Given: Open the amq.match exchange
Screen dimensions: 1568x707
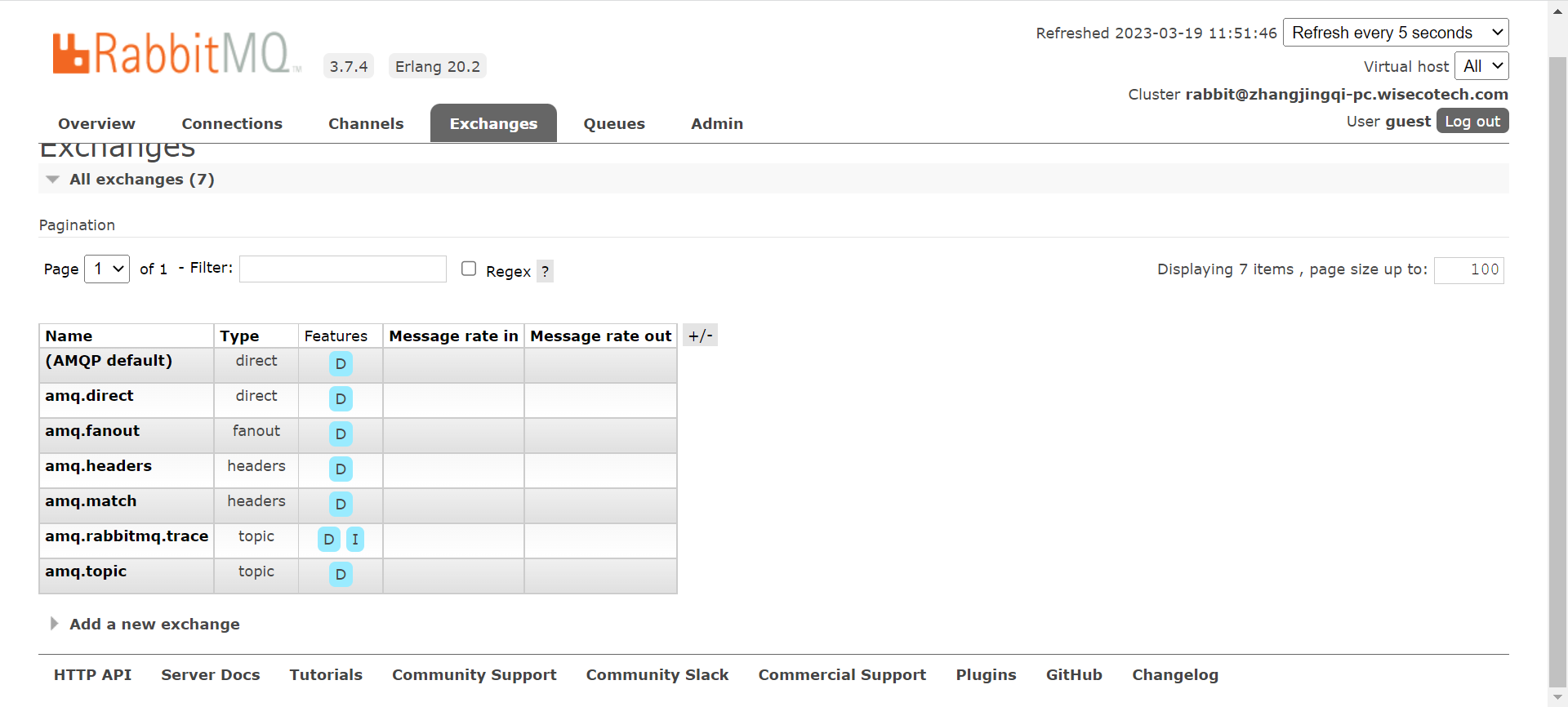Looking at the screenshot, I should [x=91, y=500].
